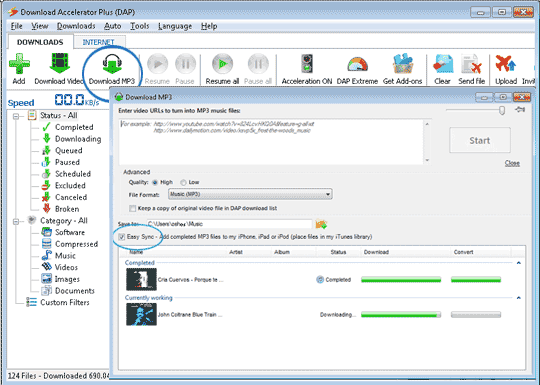The image size is (540, 385).
Task: Select Excluded status filter
Action: pyautogui.click(x=70, y=186)
